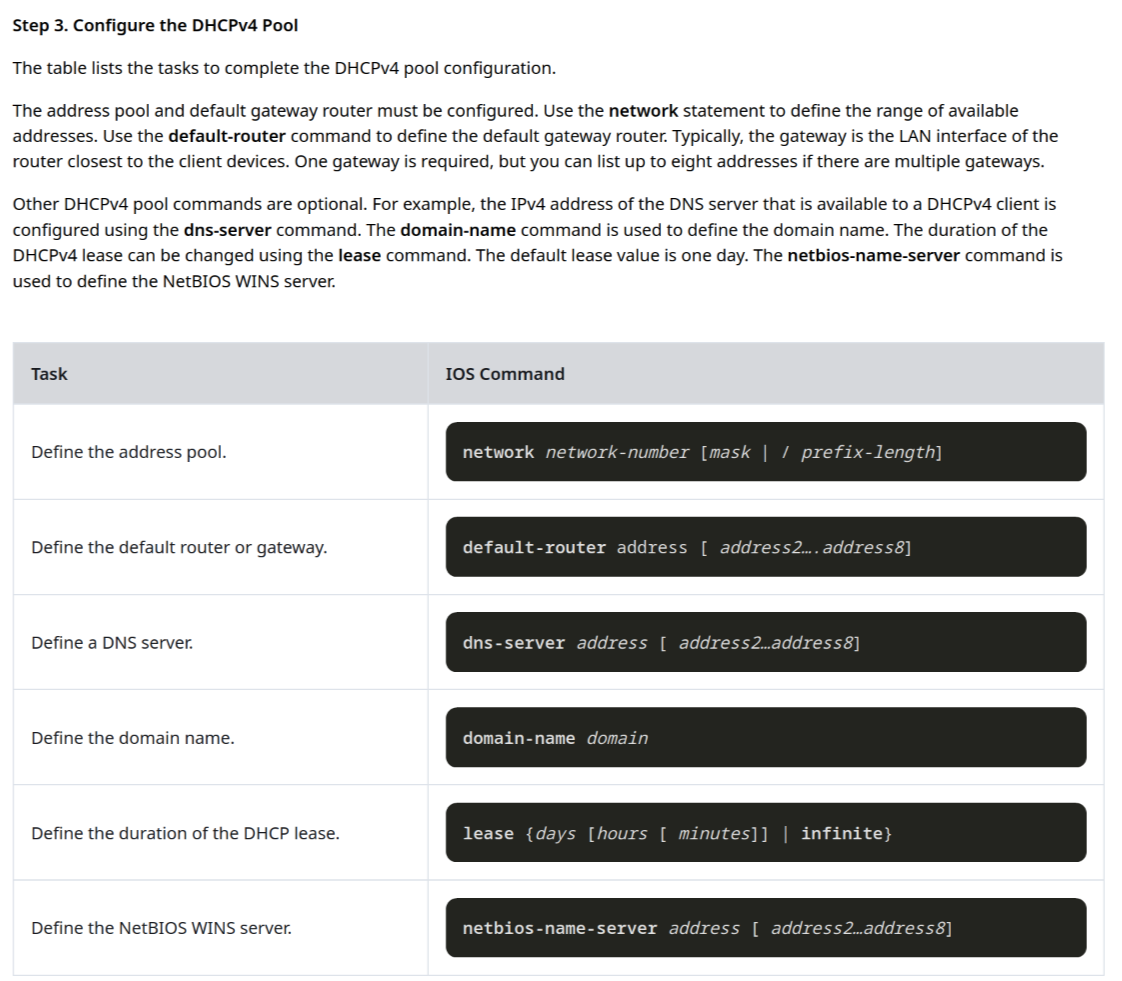Click the netbios-name-server command code block
The width and height of the screenshot is (1122, 981).
tap(766, 927)
